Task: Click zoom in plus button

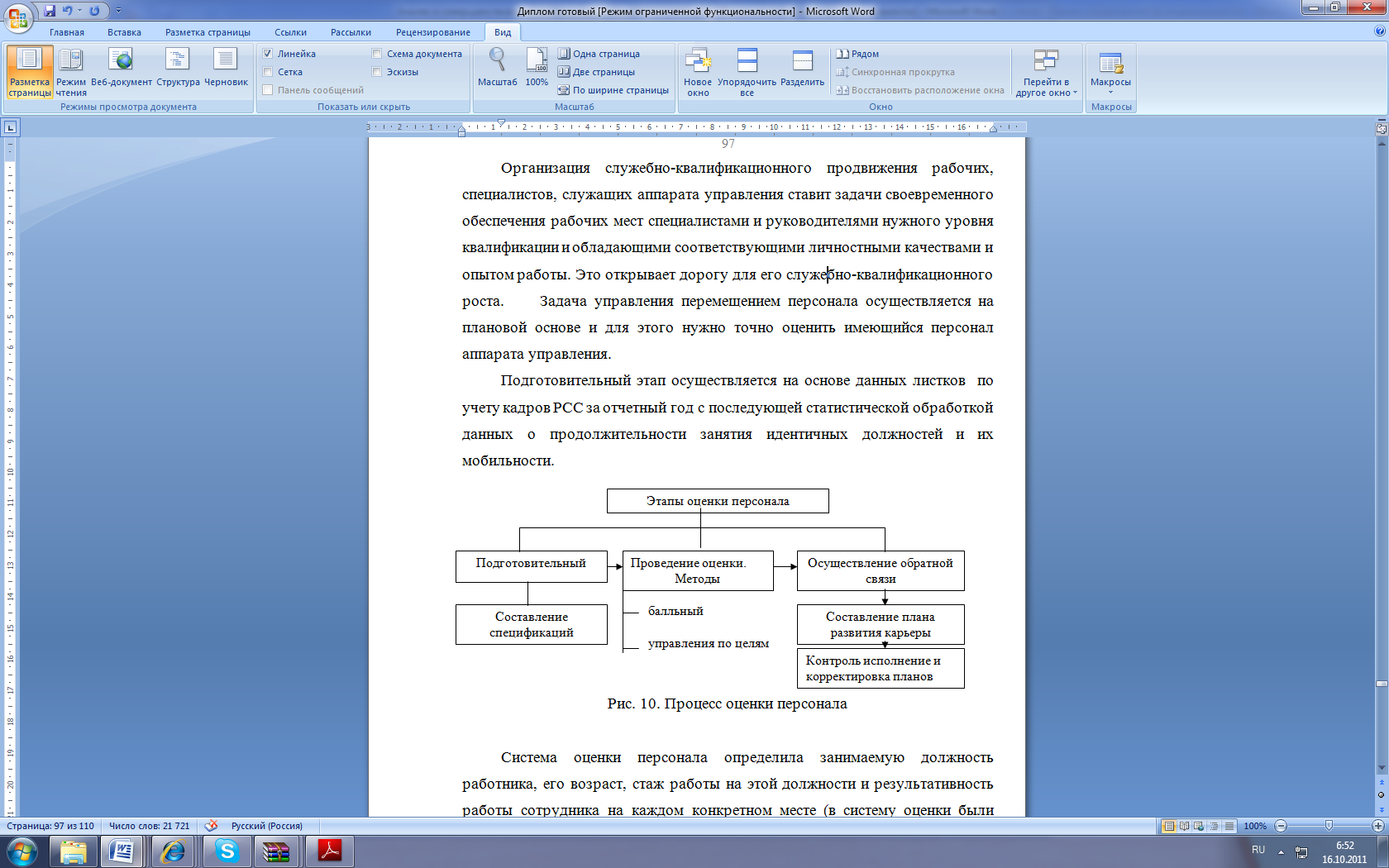Action: pyautogui.click(x=1377, y=826)
